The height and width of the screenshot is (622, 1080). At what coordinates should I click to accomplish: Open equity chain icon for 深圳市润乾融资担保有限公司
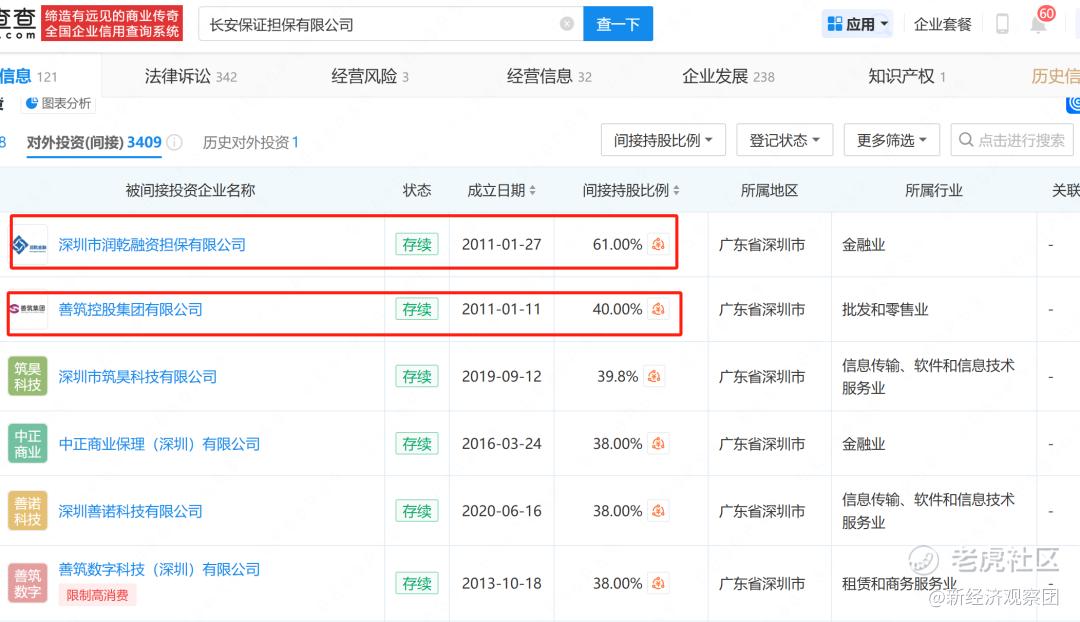coord(658,244)
